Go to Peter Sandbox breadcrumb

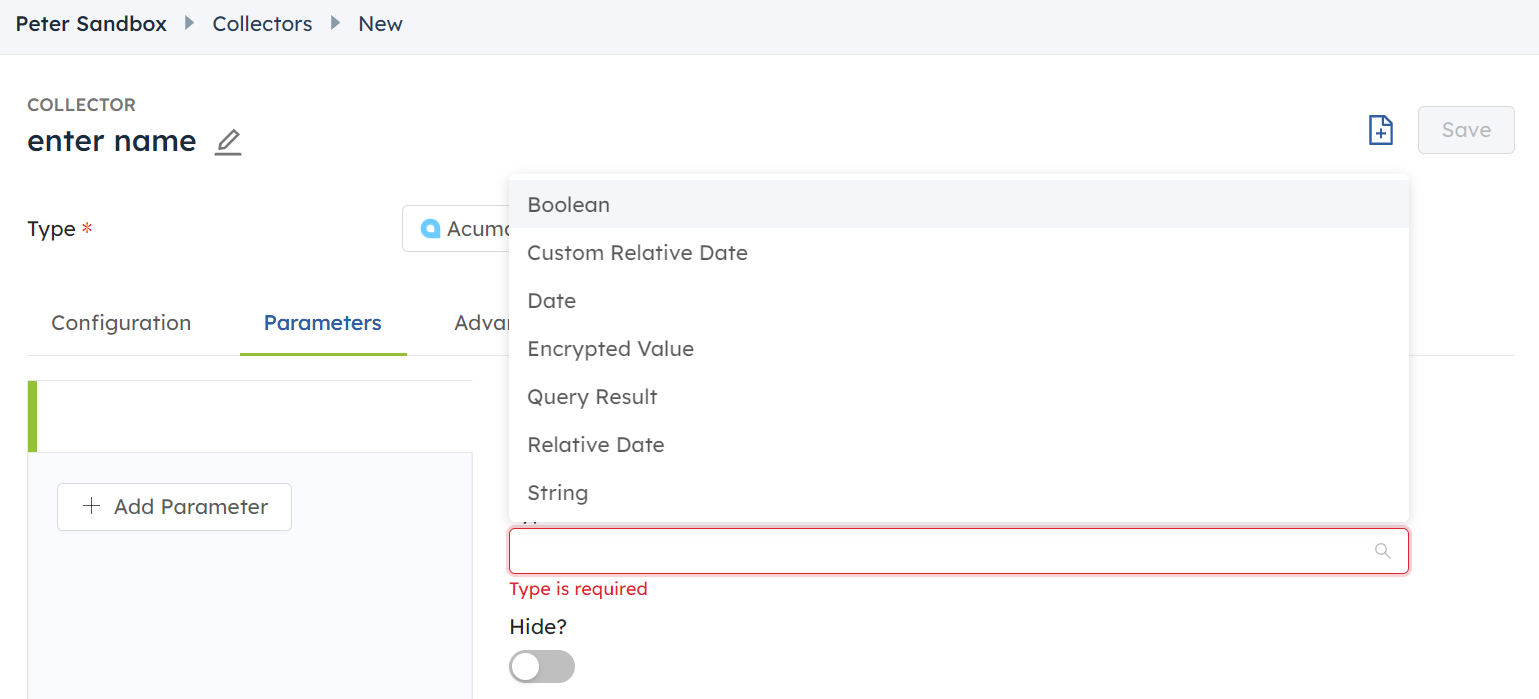(x=91, y=24)
